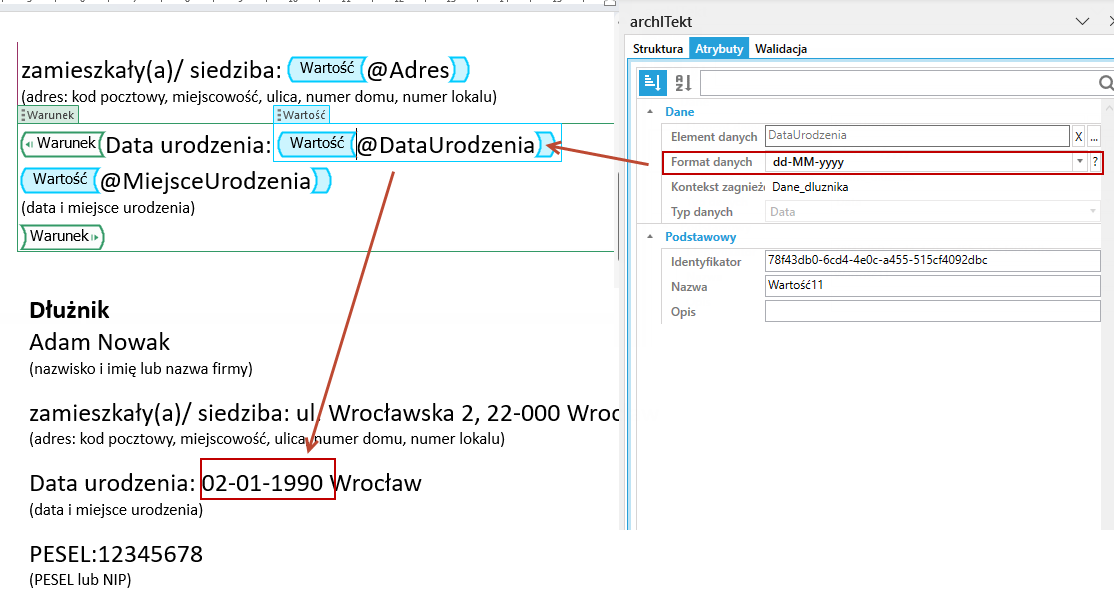This screenshot has width=1114, height=594.
Task: Click the date 02-01-1990
Action: (x=263, y=483)
